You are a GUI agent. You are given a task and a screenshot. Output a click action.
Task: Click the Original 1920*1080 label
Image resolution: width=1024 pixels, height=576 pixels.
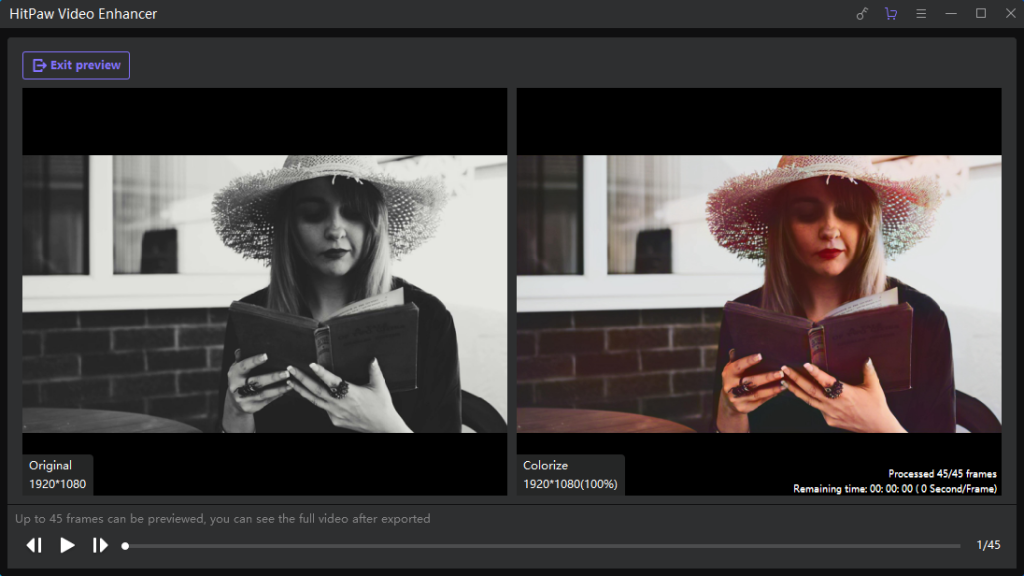click(x=57, y=475)
